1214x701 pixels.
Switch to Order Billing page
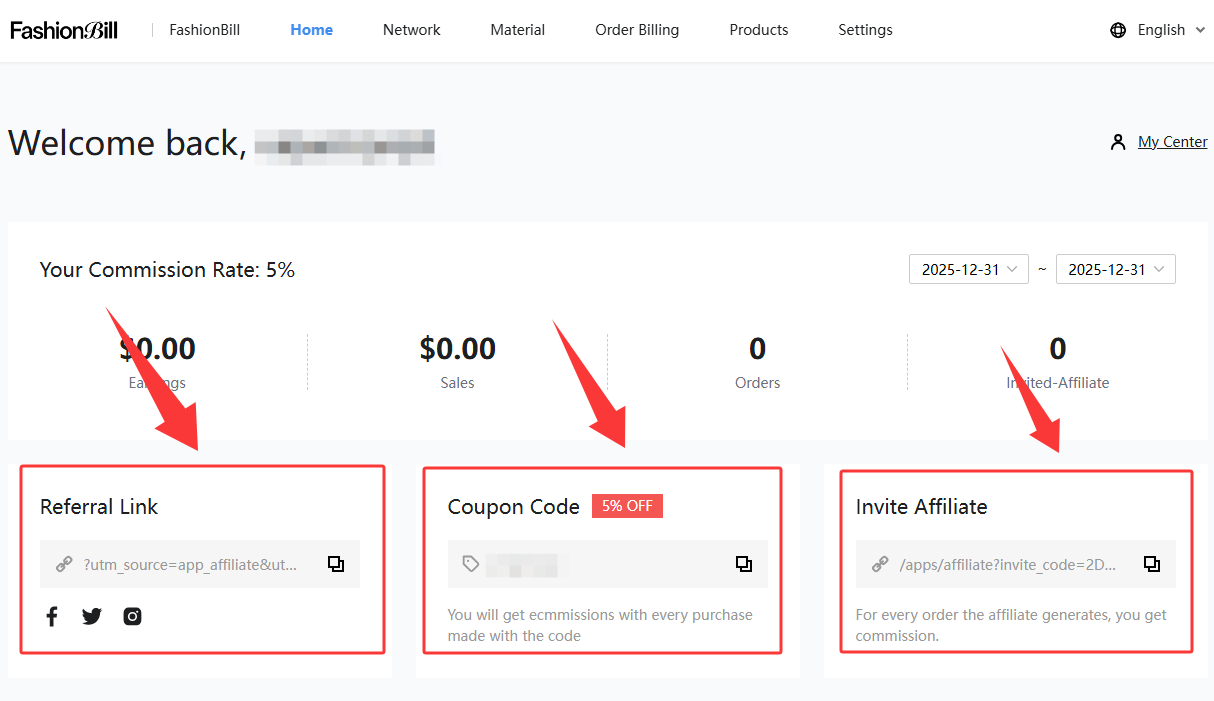tap(637, 30)
